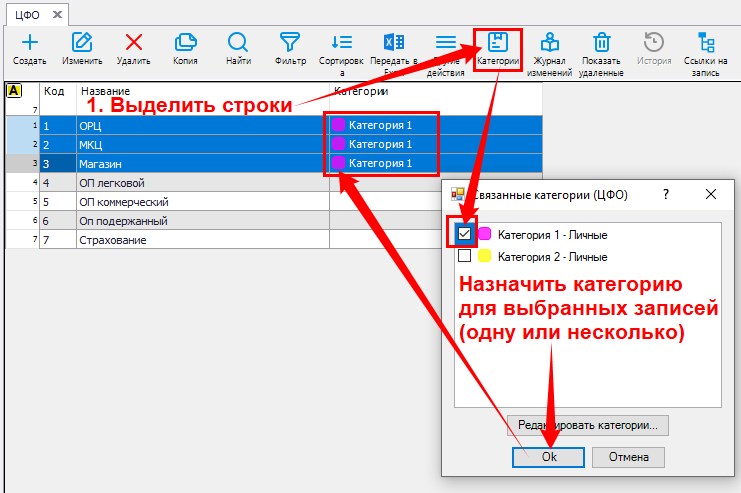
Task: Click the Изменить edit pencil icon
Action: tap(82, 43)
